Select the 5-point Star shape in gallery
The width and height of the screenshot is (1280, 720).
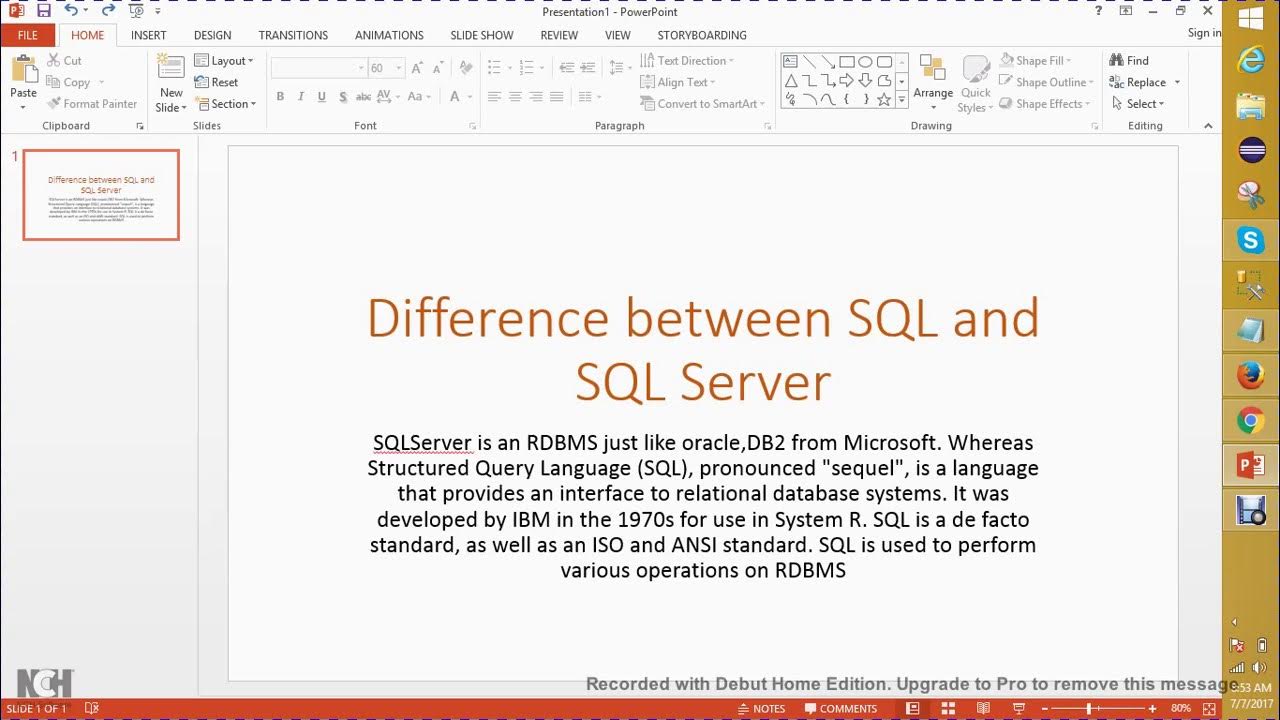(884, 99)
